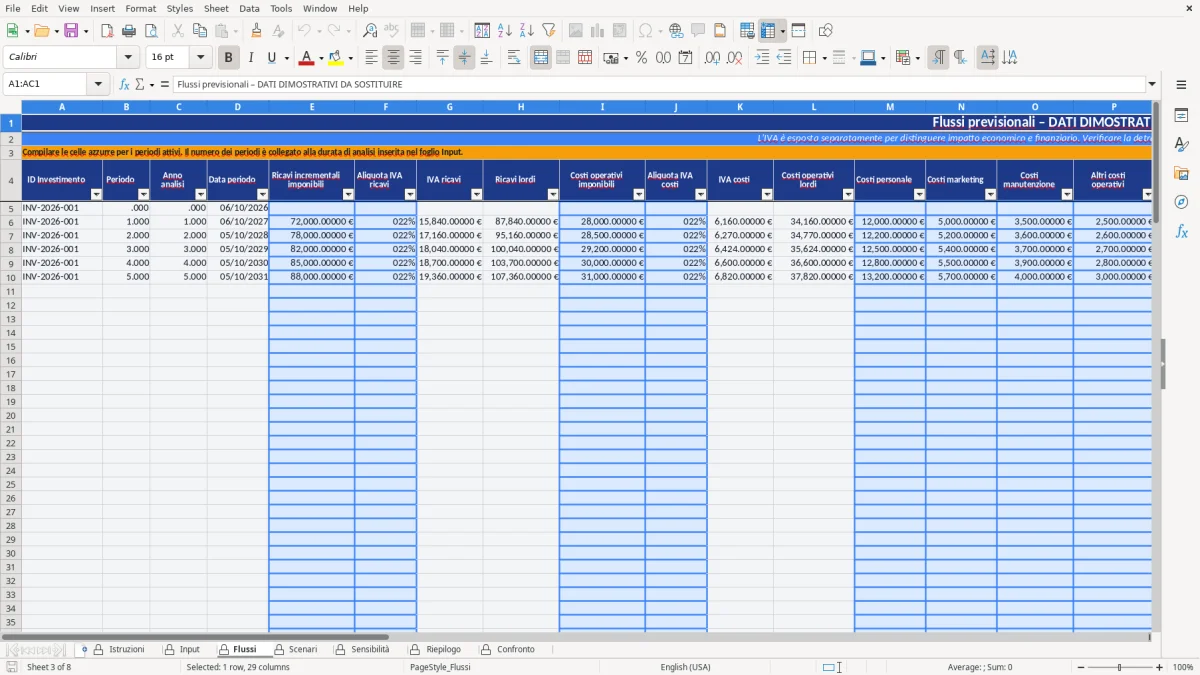Sort descending with Z-A icon
The height and width of the screenshot is (675, 1200).
click(527, 31)
